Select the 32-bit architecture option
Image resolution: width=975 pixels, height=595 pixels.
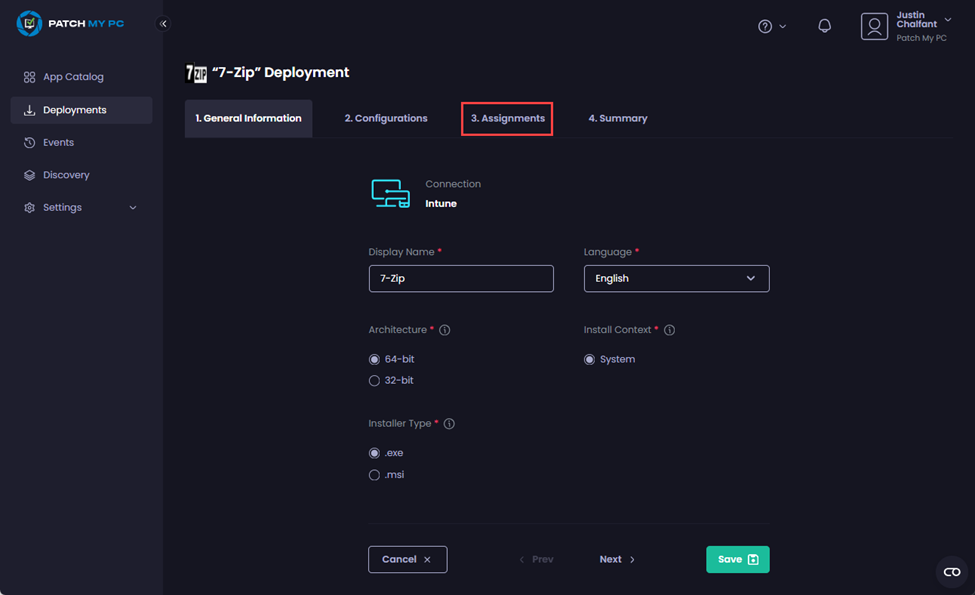(x=375, y=380)
